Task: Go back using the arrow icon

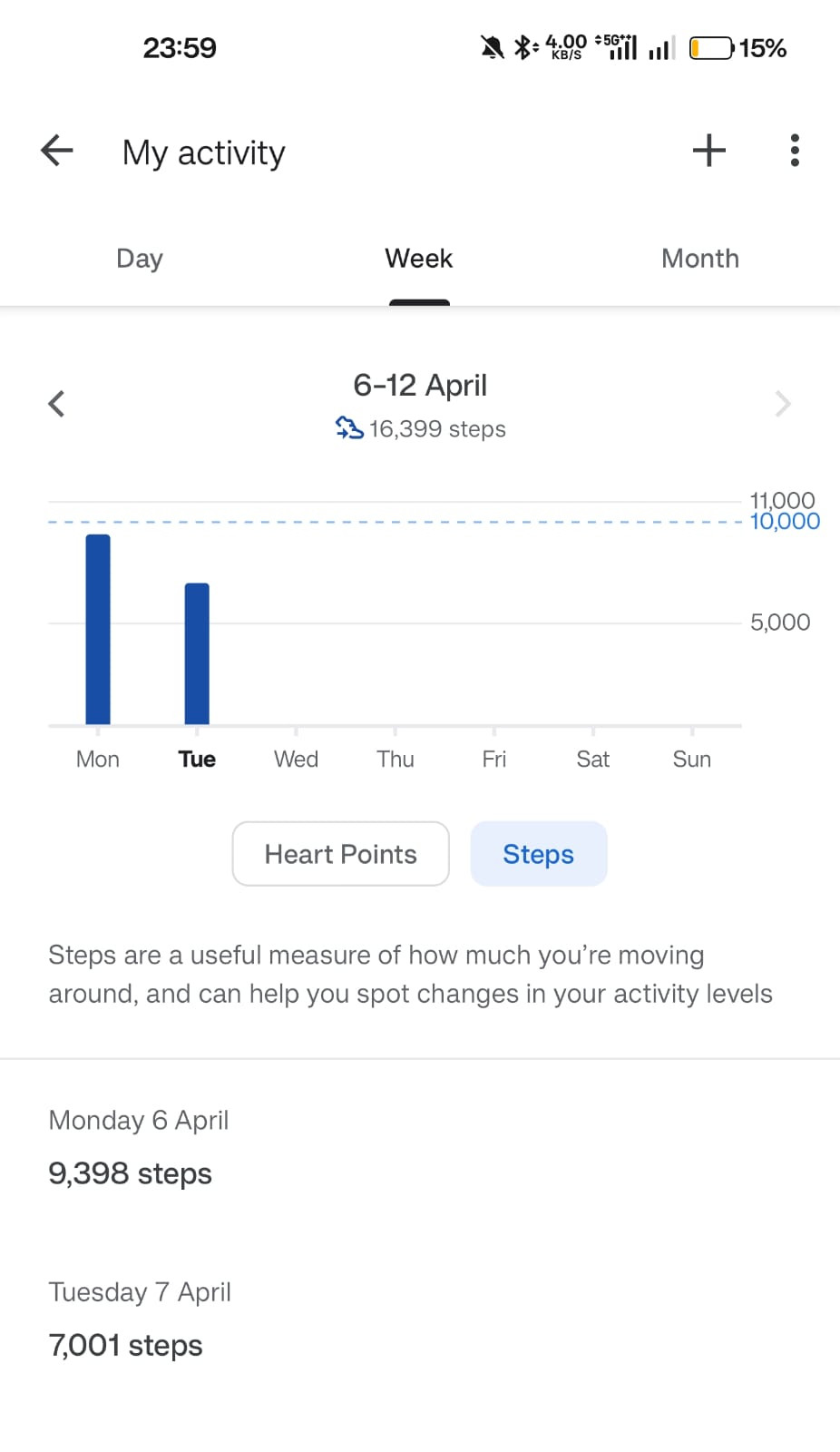Action: point(56,151)
